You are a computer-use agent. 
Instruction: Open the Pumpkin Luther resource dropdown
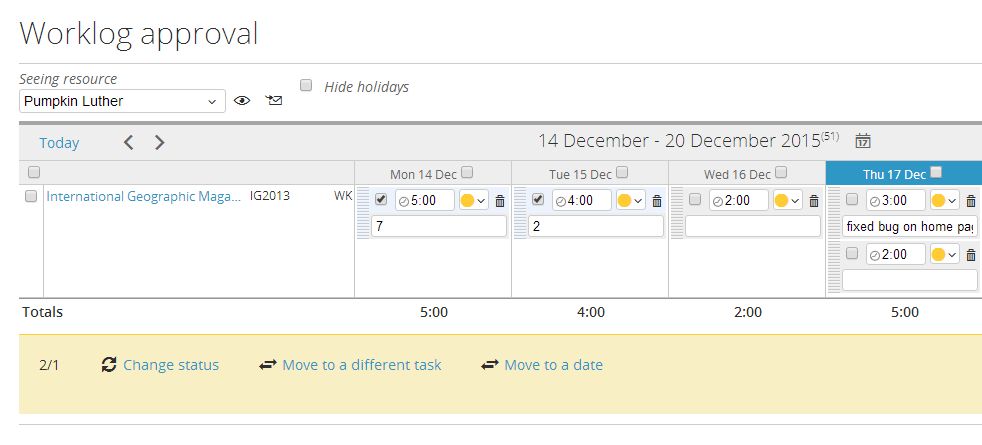[122, 101]
